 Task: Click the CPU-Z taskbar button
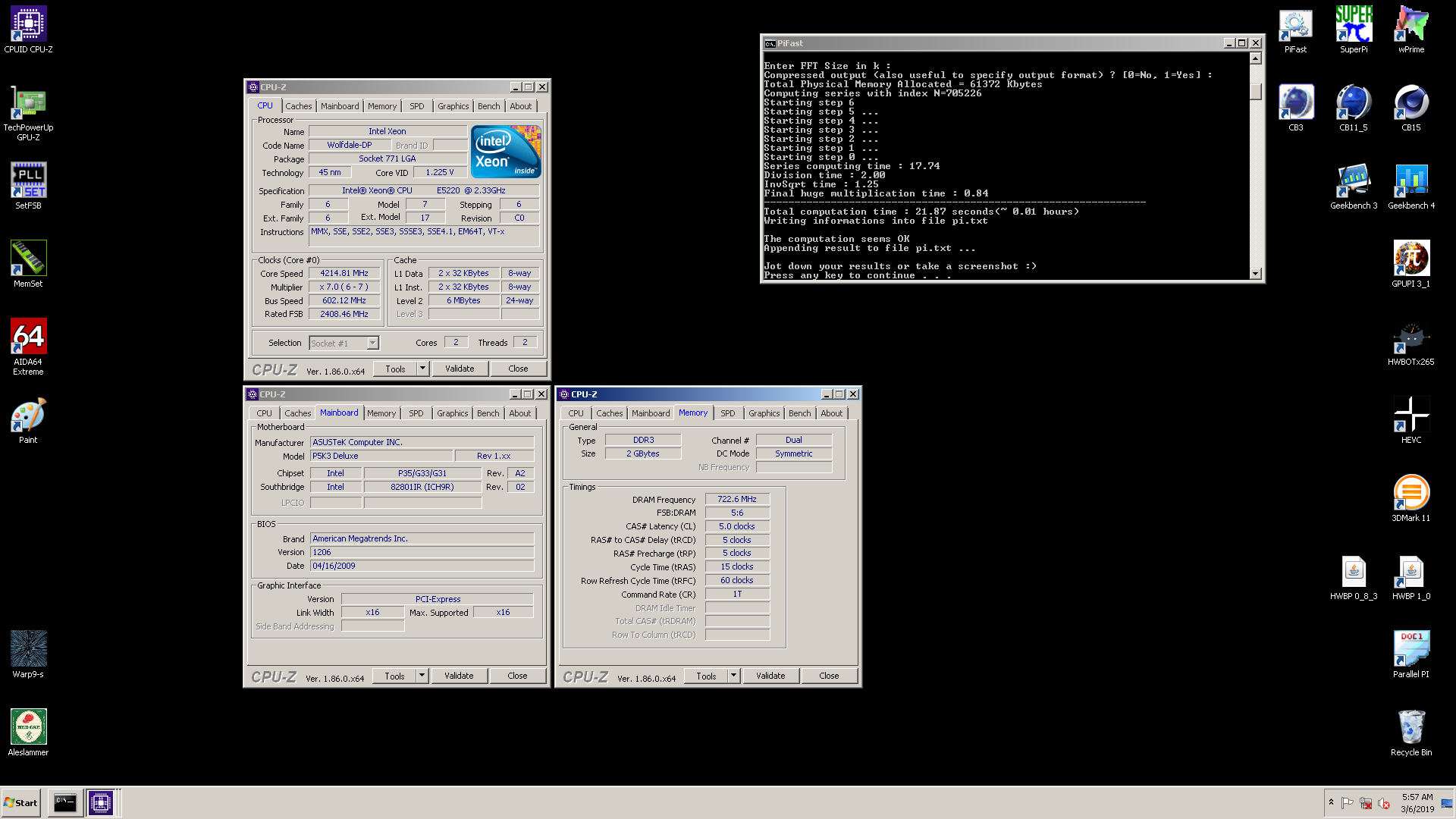(101, 802)
